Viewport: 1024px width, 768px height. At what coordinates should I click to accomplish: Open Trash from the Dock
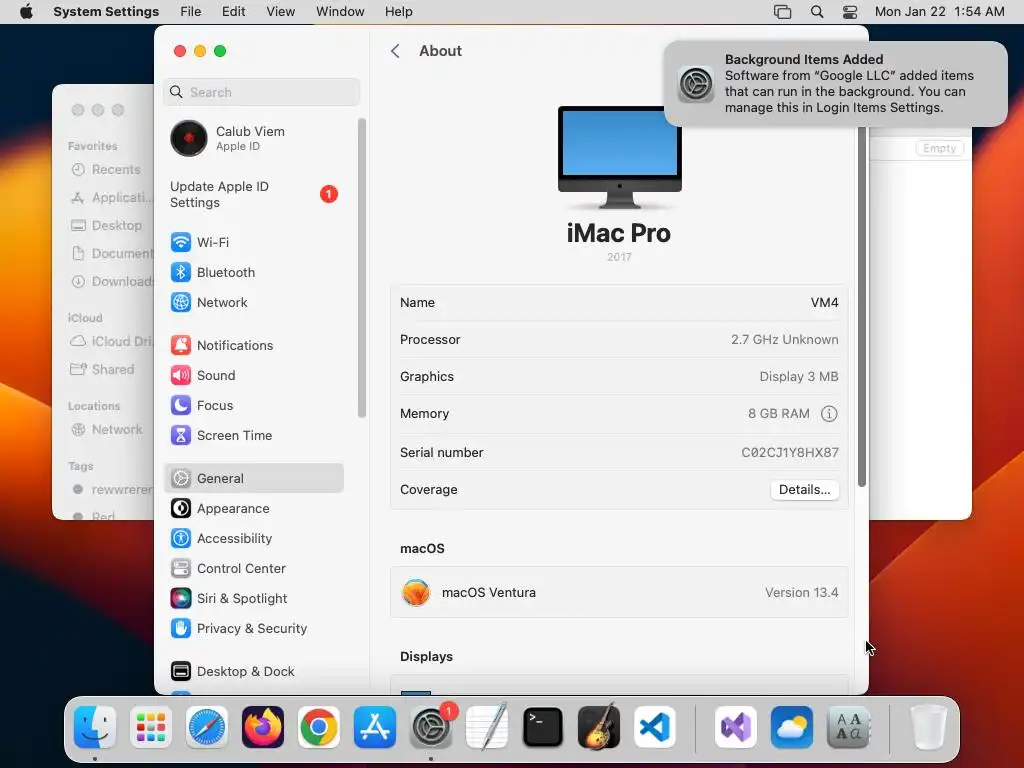click(x=928, y=727)
